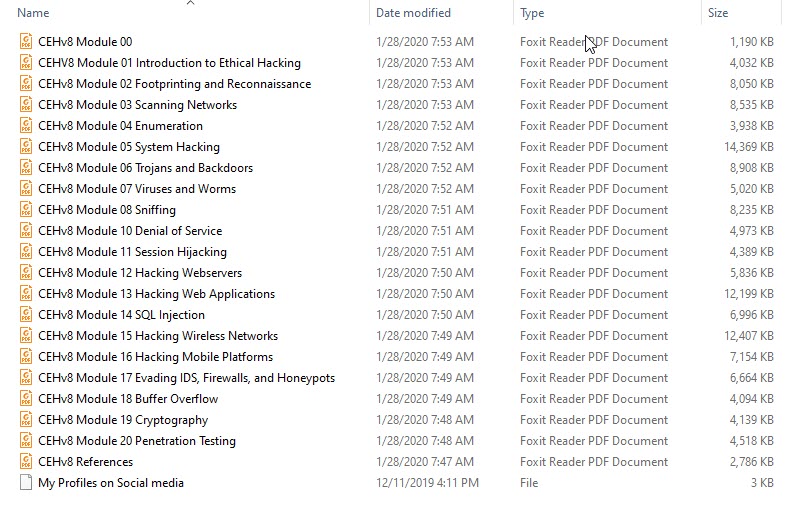Click PDF icon next to Module 14 SQL Injection
806x505 pixels.
pyautogui.click(x=26, y=314)
